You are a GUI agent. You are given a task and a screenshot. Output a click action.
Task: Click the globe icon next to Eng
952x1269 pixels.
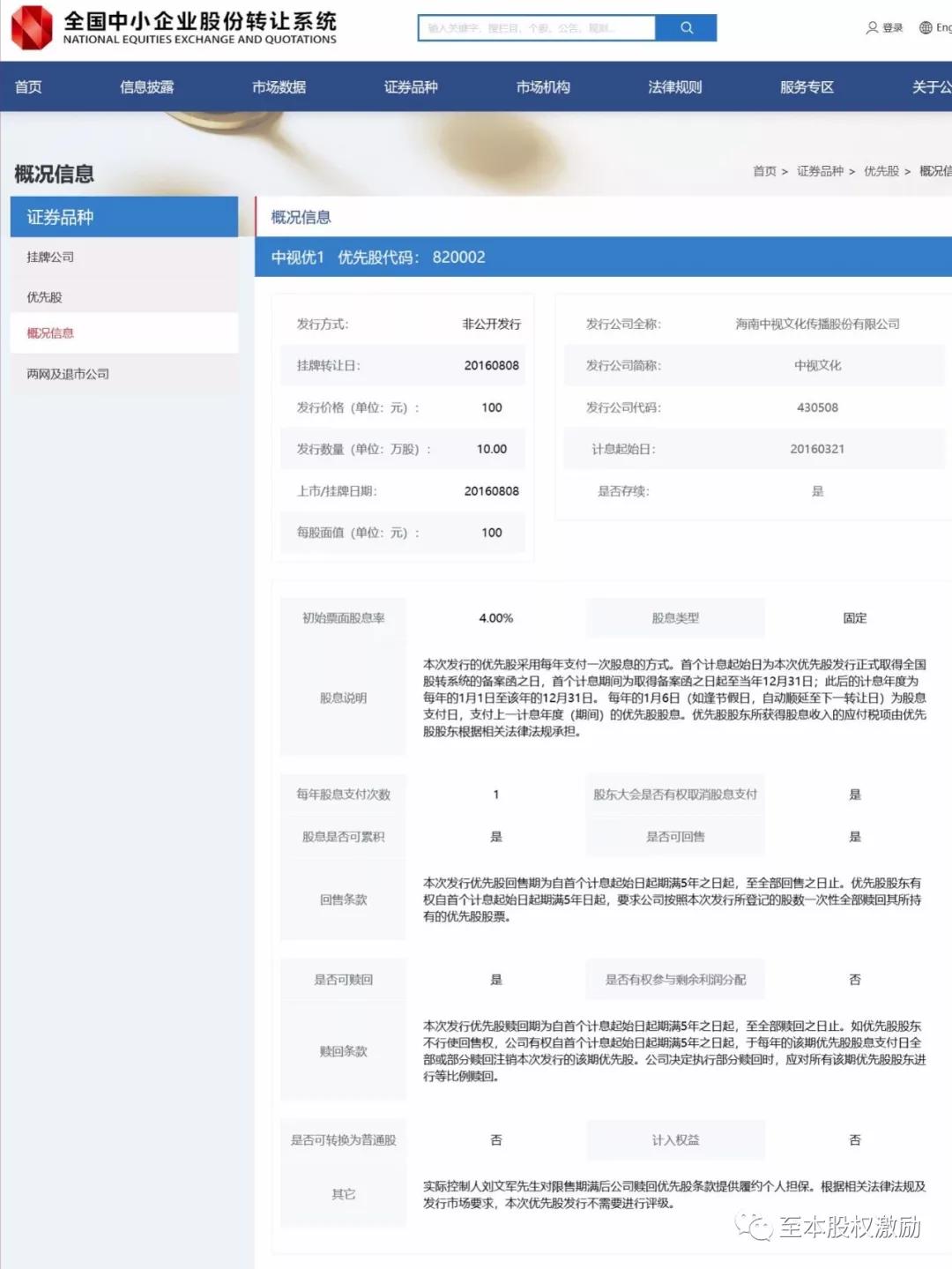point(927,27)
